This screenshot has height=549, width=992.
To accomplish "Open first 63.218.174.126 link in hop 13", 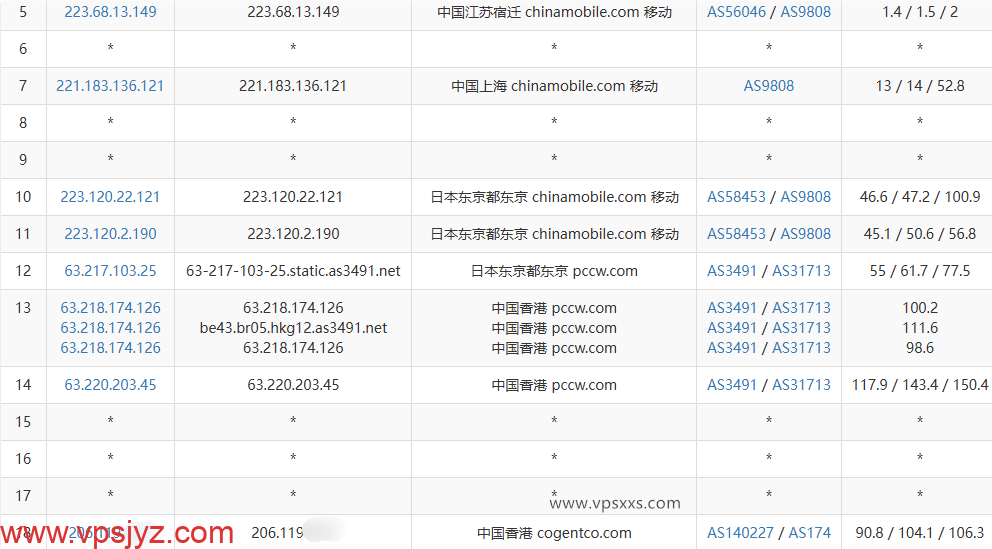I will (110, 308).
